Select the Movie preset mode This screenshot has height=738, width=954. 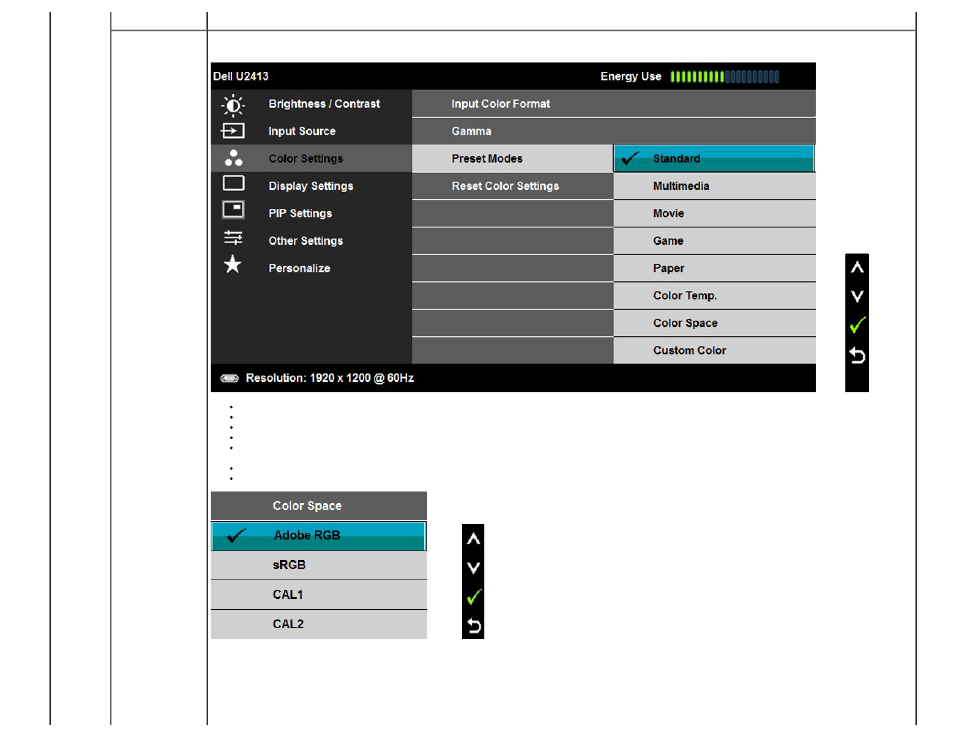coord(714,214)
